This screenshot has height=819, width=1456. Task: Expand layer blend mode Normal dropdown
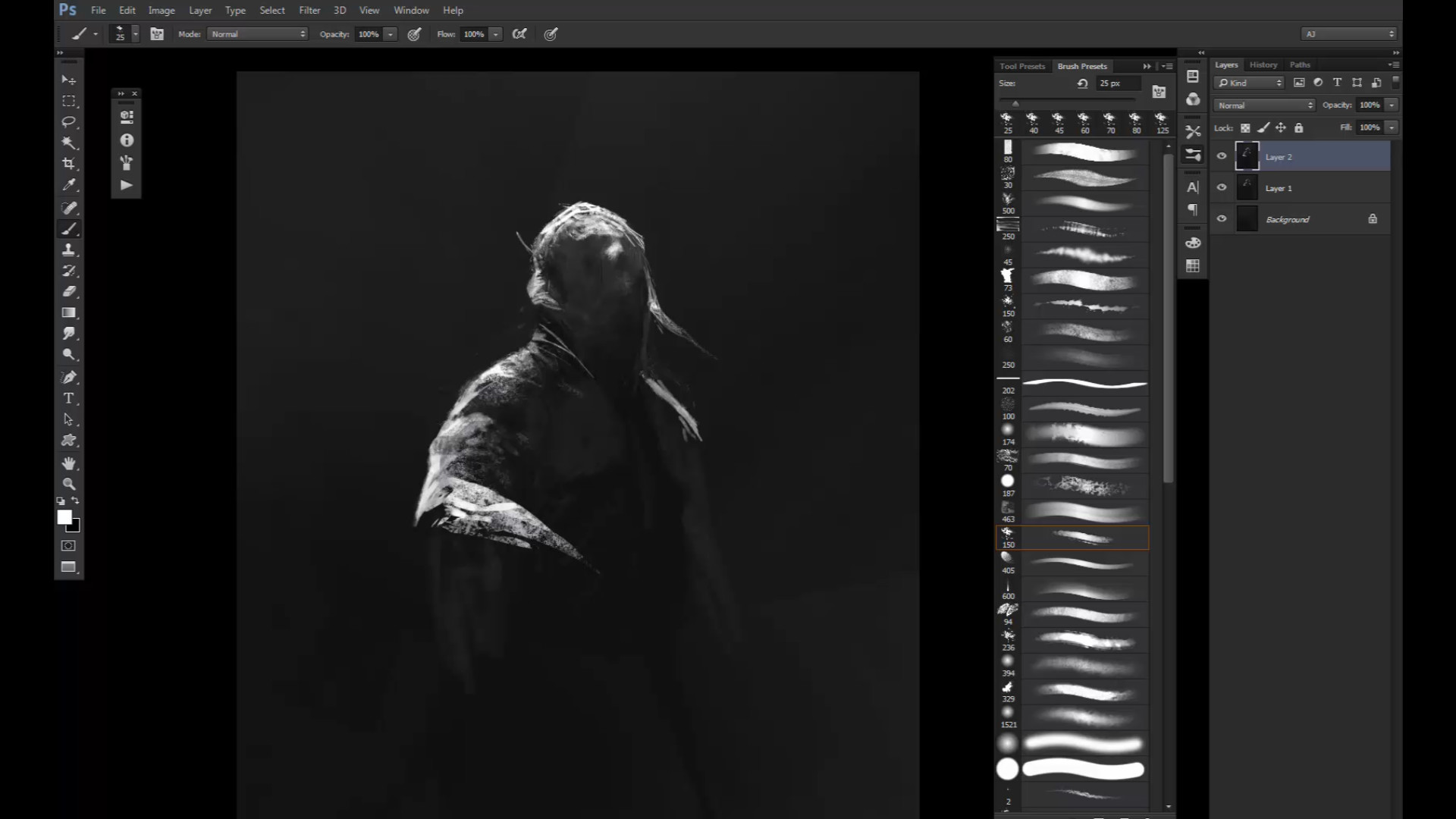point(1264,105)
